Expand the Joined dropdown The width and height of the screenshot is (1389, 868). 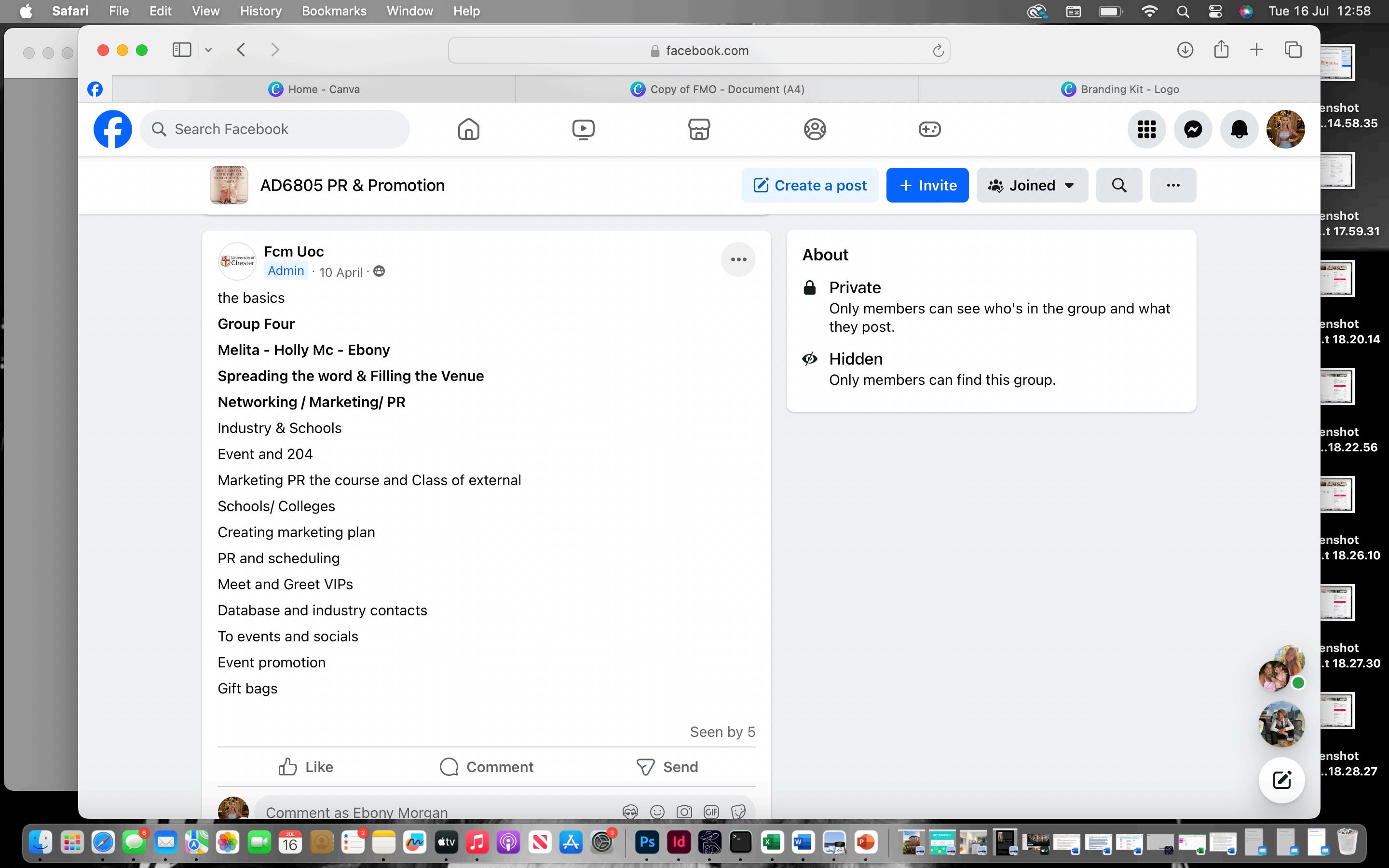1032,186
